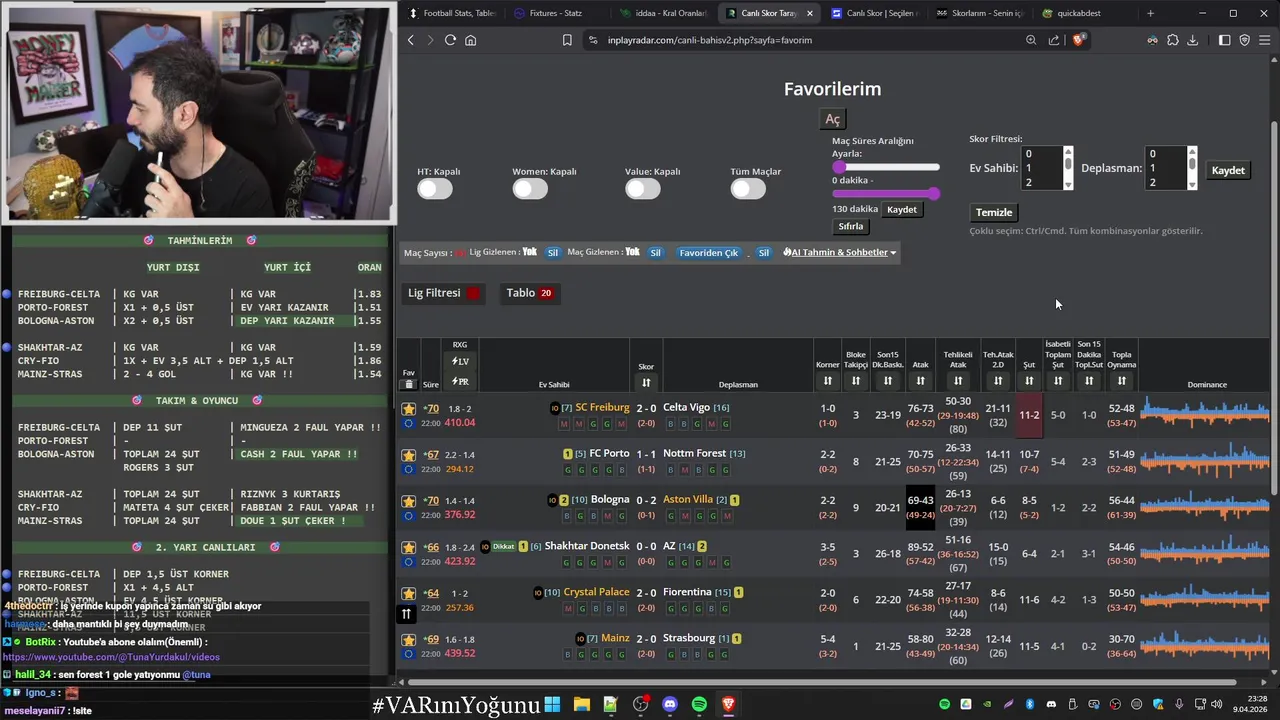Open Windows Start button on taskbar
Screen dimensions: 1280x720
(552, 704)
